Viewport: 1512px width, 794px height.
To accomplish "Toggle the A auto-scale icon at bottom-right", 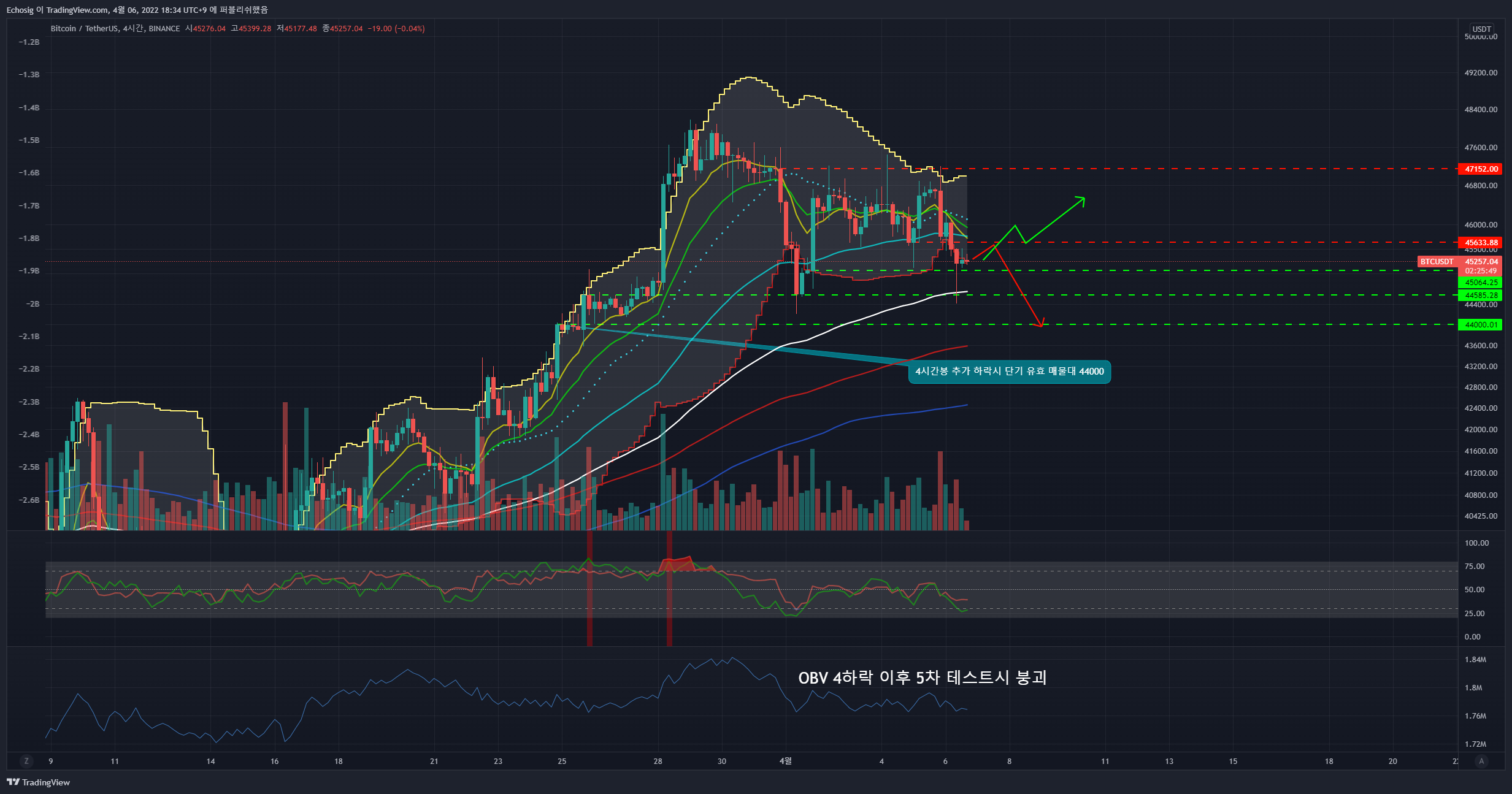I will 1481,761.
